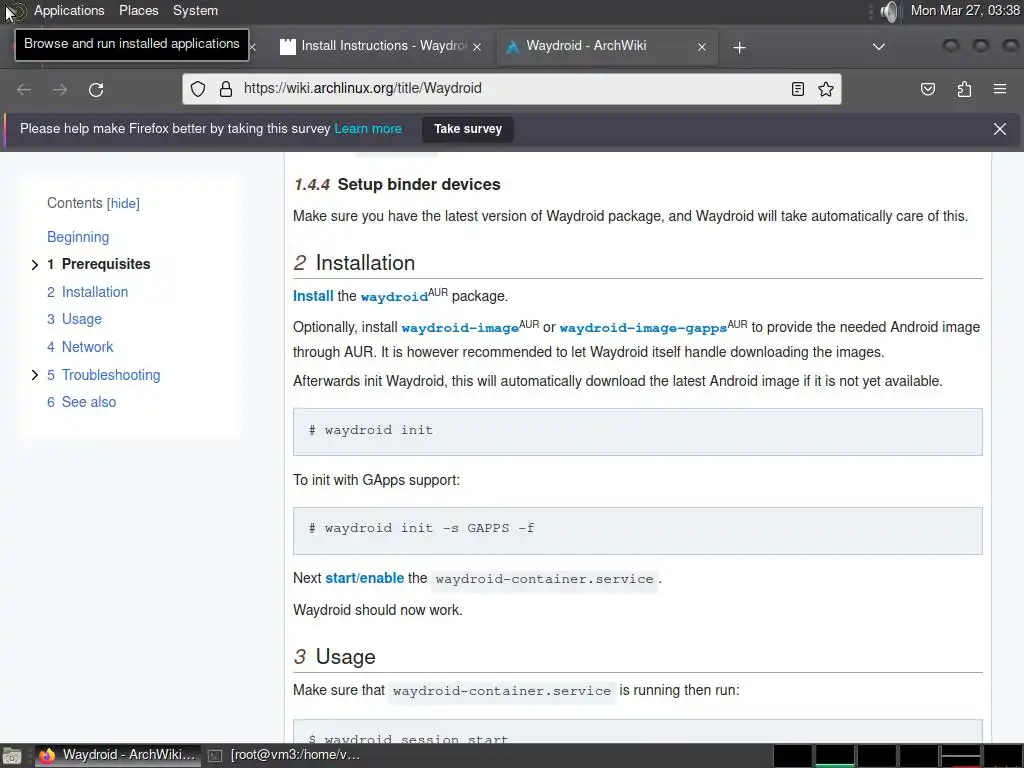Go to Prerequisites in contents
This screenshot has height=768, width=1024.
tap(106, 264)
